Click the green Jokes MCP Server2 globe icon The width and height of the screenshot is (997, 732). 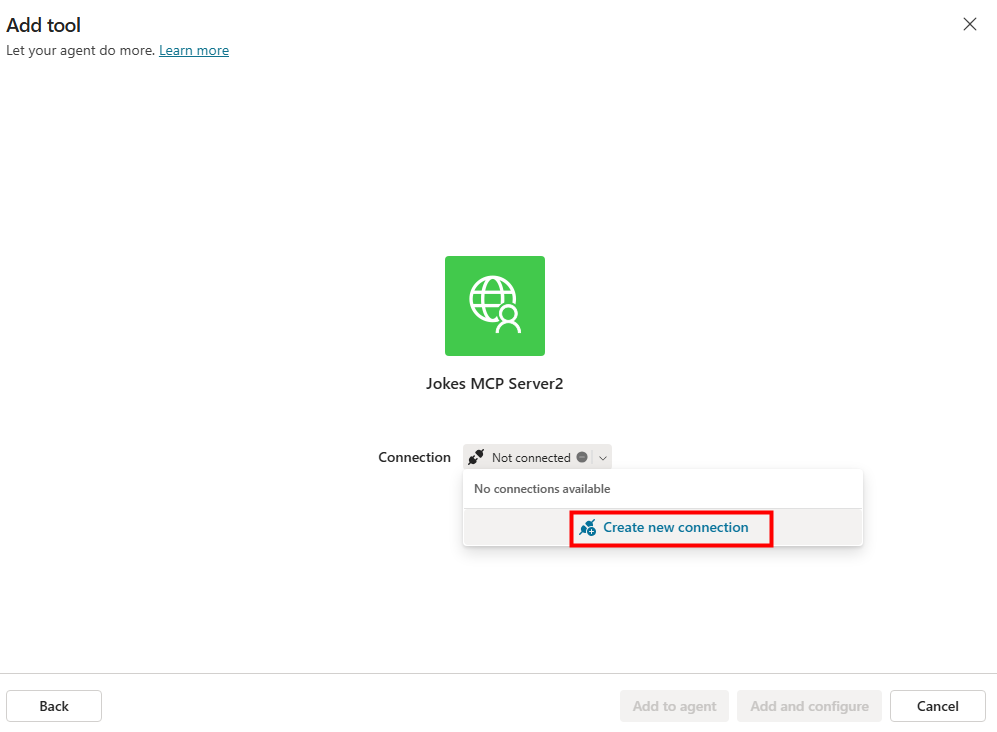(x=494, y=306)
